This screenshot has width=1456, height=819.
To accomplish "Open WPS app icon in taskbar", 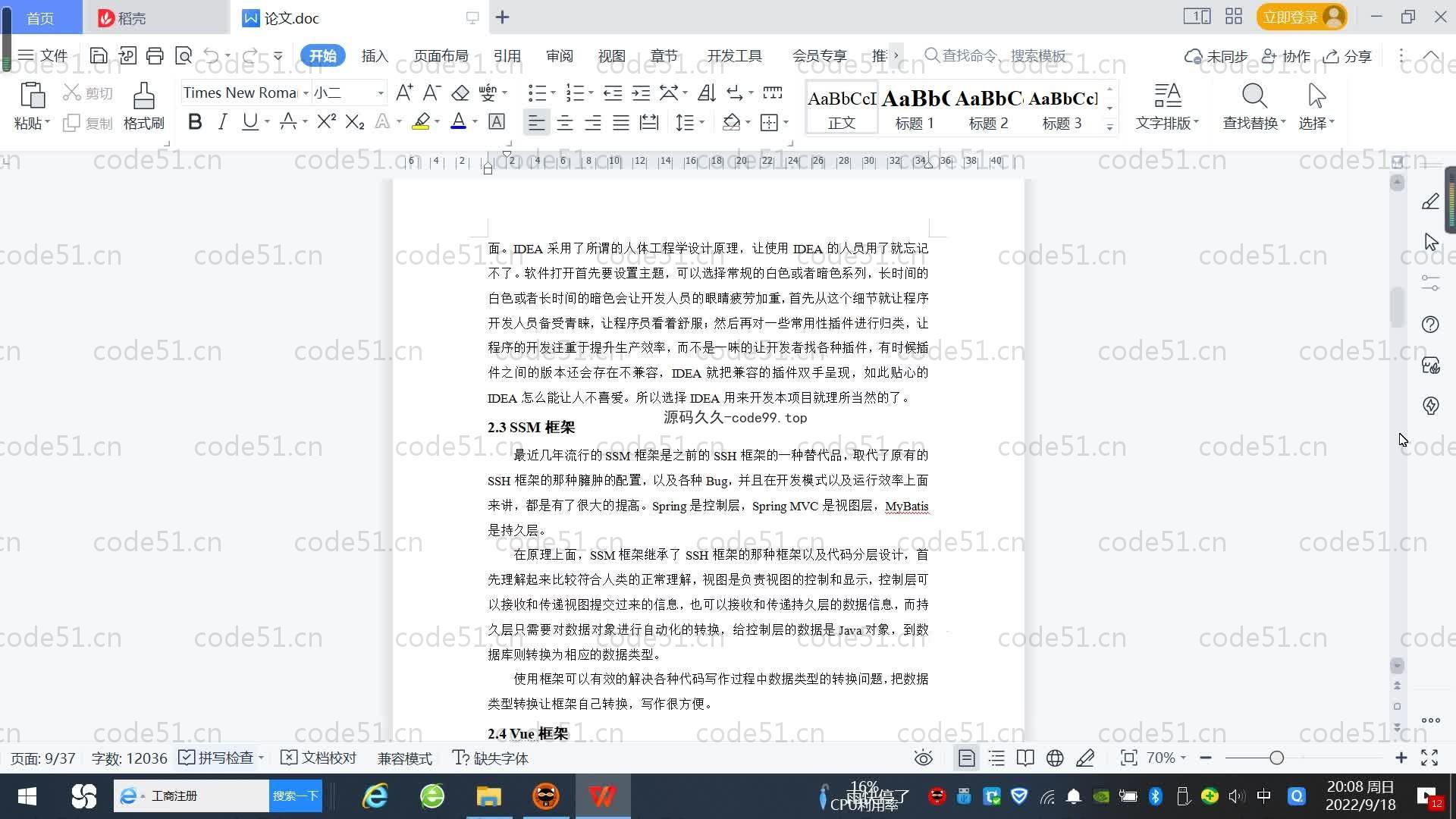I will [602, 796].
